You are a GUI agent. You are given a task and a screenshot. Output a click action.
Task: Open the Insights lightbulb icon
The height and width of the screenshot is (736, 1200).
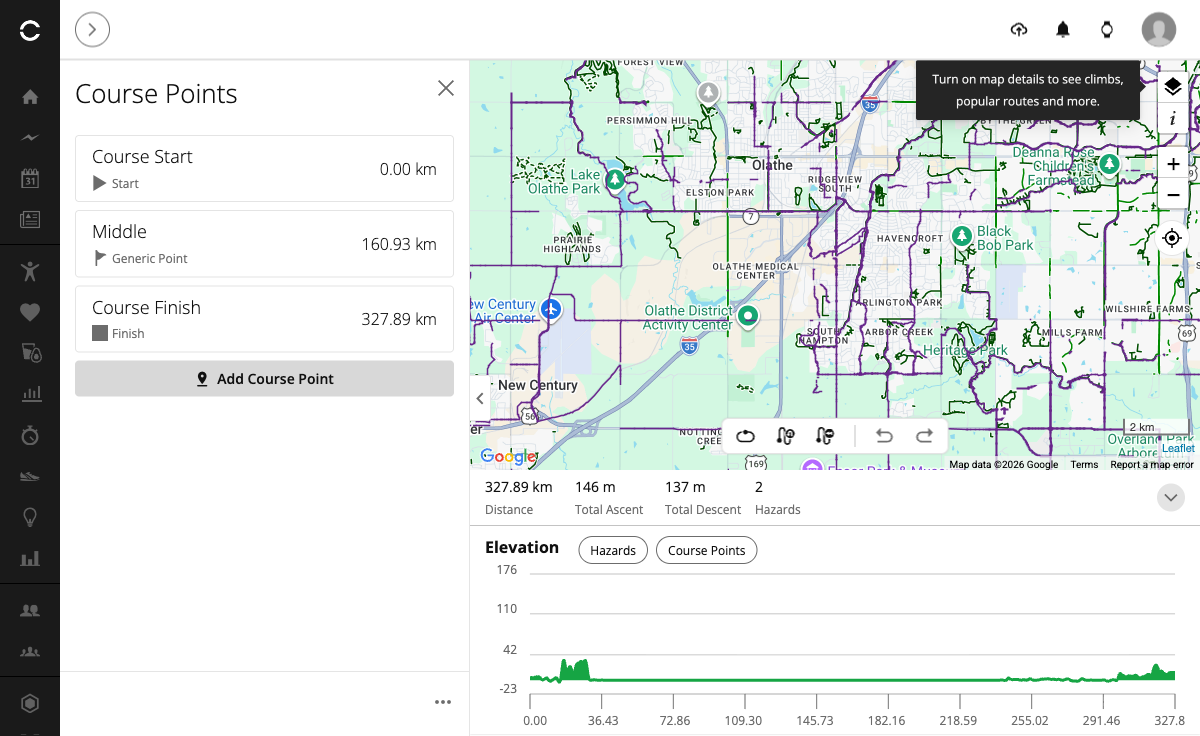click(x=30, y=517)
